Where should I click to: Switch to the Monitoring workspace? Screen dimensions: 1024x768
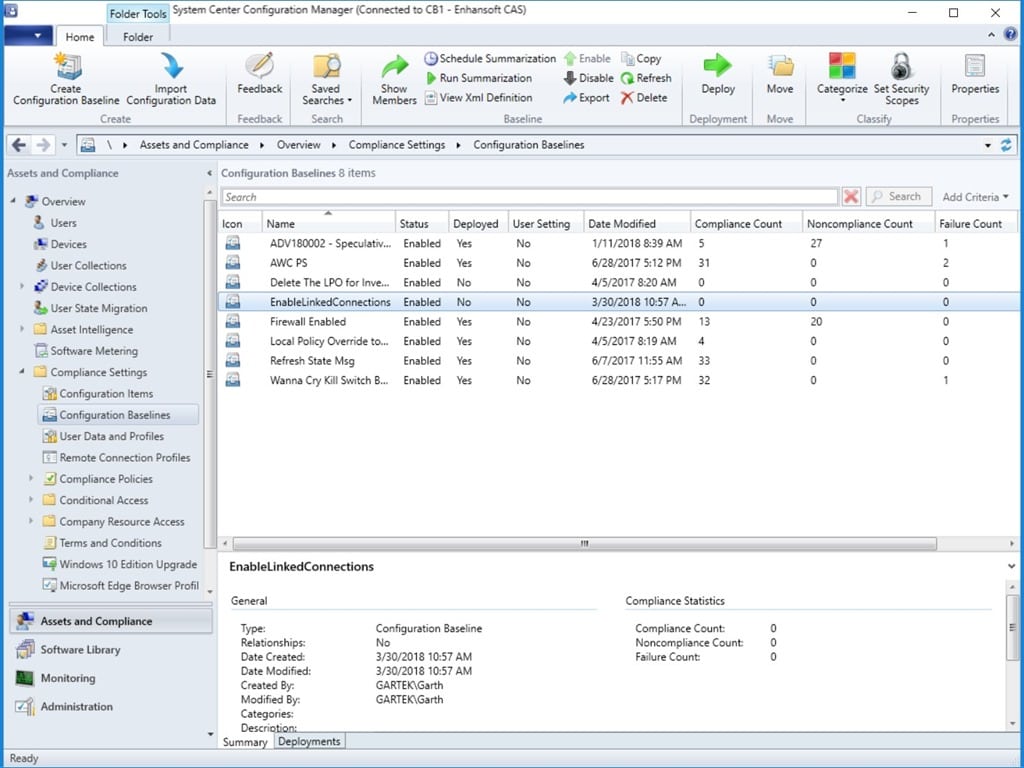point(110,678)
